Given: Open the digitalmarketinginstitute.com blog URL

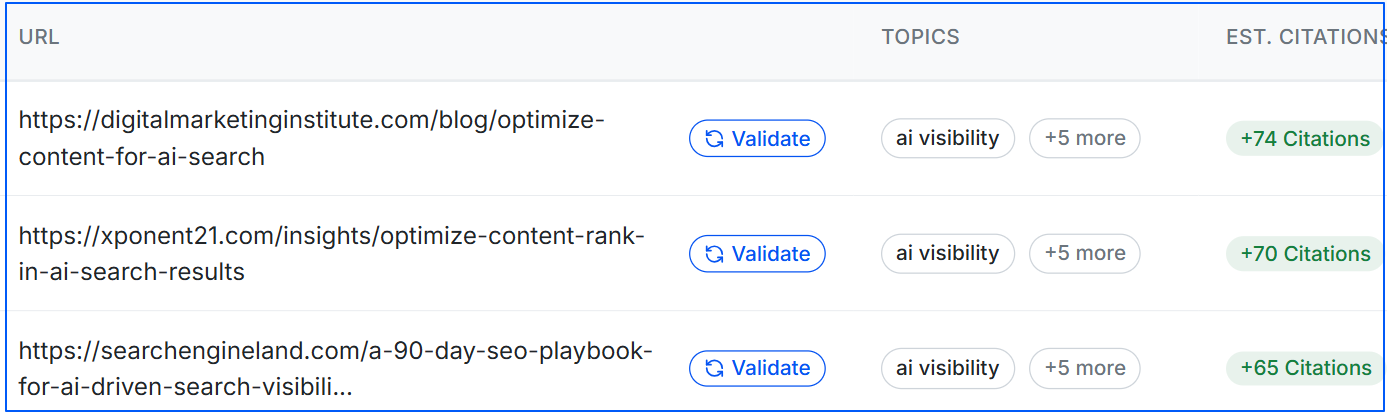Looking at the screenshot, I should 311,139.
